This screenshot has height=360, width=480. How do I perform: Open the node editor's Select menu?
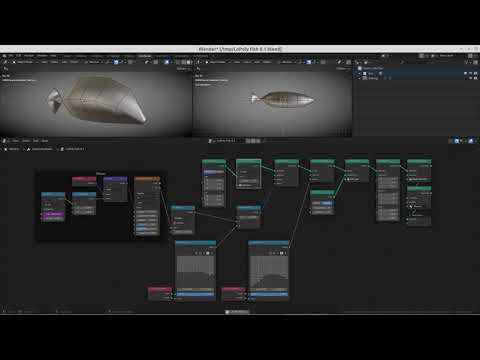(x=26, y=141)
